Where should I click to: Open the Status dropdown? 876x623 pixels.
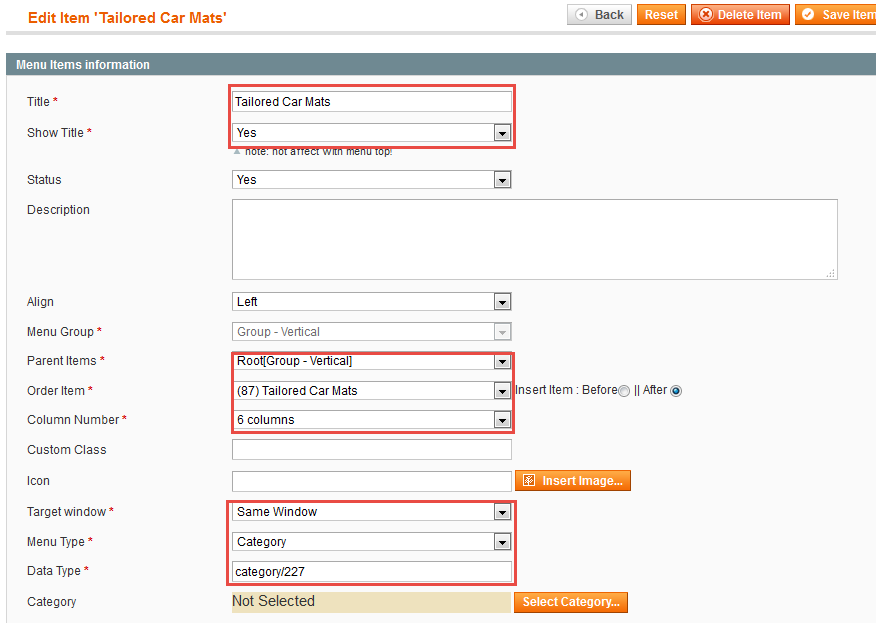point(372,179)
